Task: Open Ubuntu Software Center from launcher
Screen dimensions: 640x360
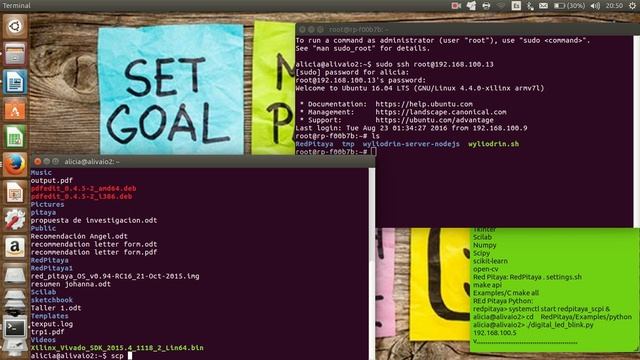Action: coord(15,110)
